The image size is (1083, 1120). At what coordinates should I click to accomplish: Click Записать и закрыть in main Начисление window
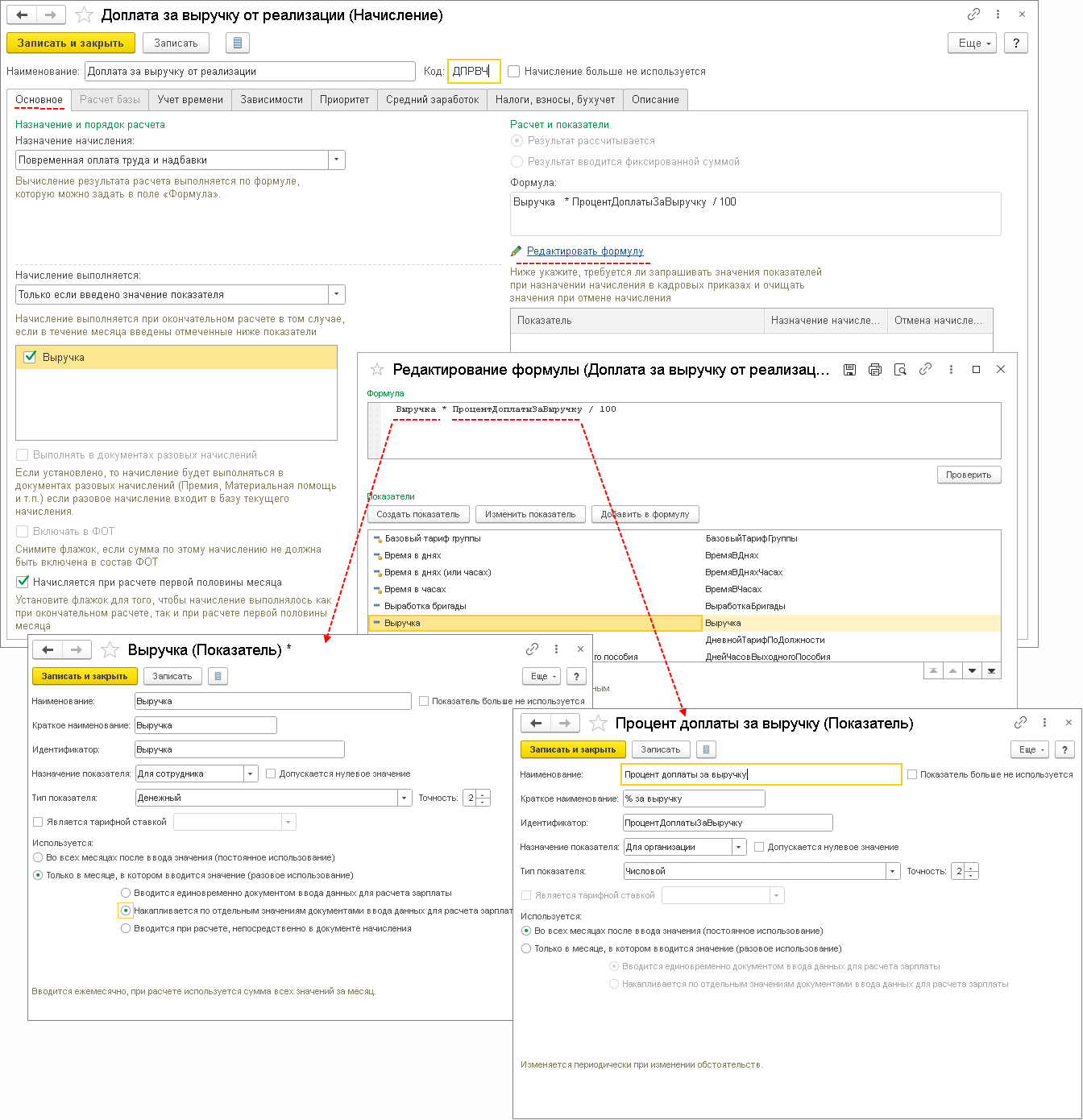pos(70,43)
